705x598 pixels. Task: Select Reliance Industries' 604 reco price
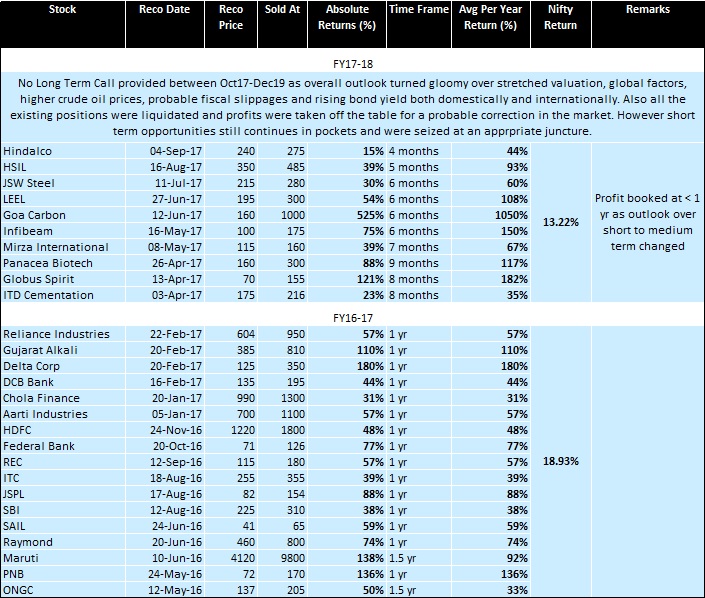click(246, 334)
